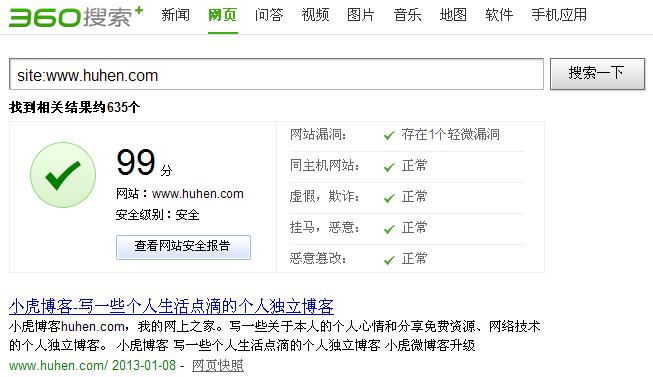Viewport: 653px width, 377px height.
Task: Click the 2013-01-08 result date
Action: click(x=144, y=365)
